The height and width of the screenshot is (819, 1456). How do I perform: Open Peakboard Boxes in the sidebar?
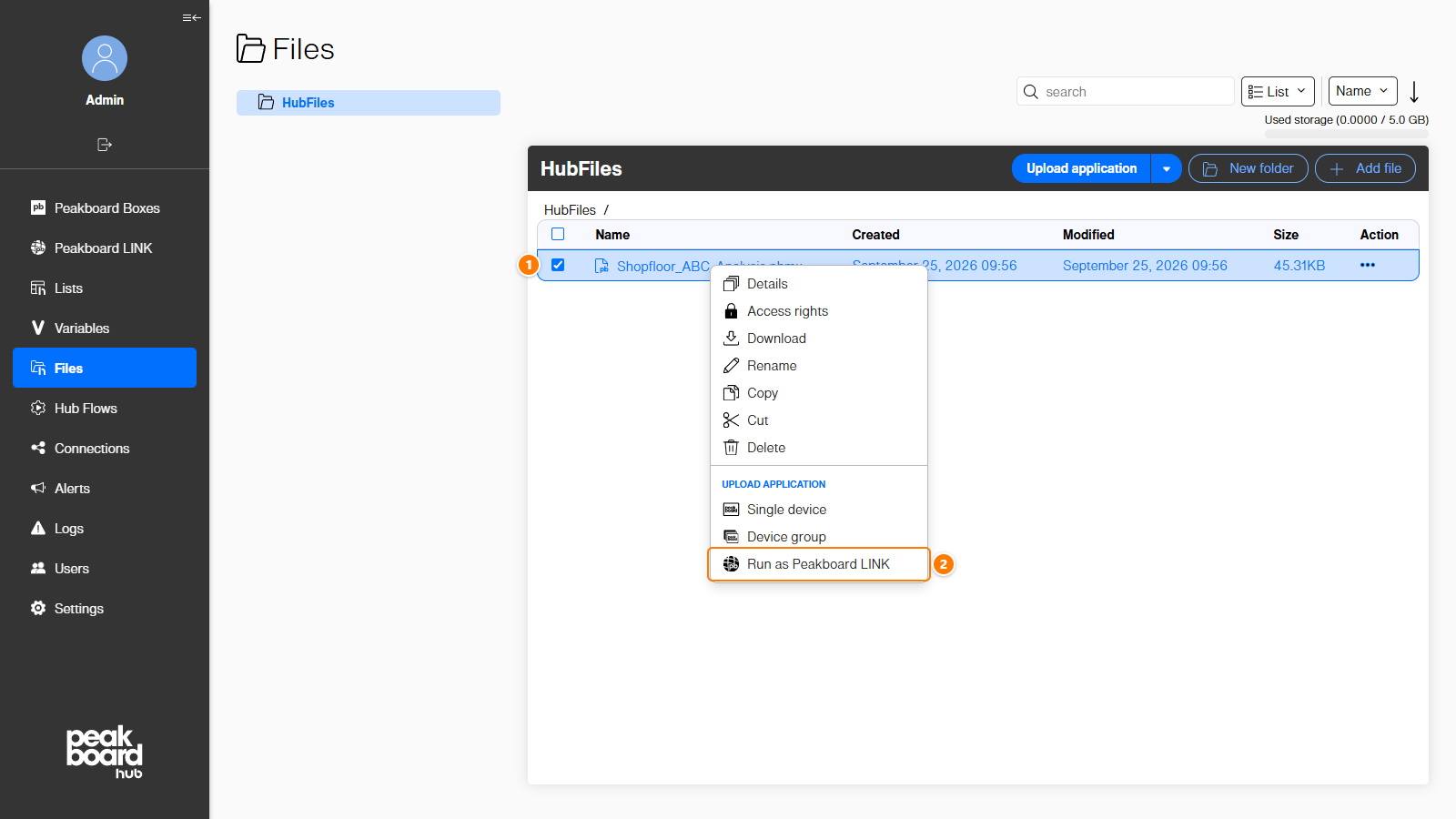[105, 208]
